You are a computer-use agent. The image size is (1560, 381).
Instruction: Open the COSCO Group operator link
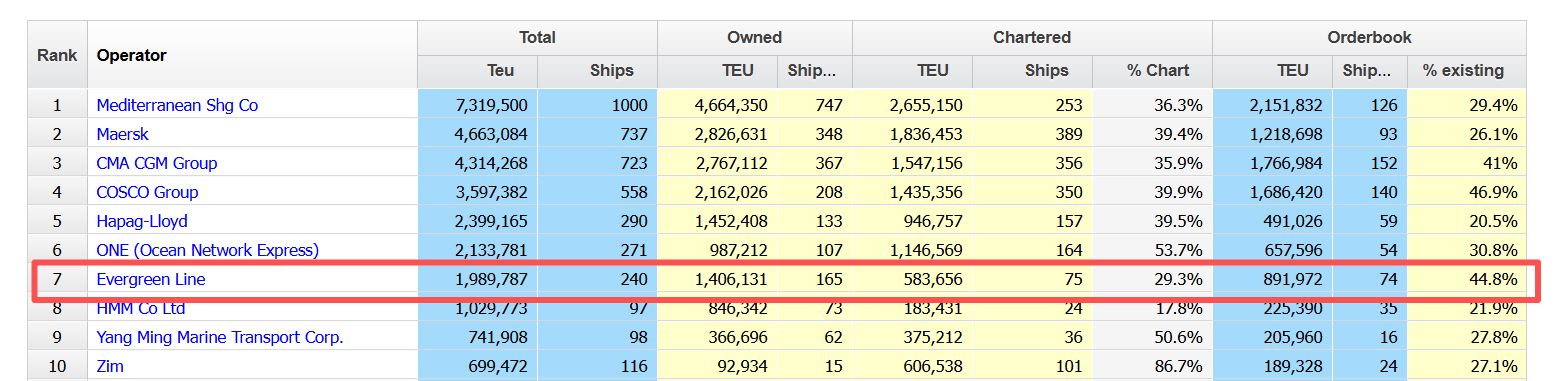(147, 192)
